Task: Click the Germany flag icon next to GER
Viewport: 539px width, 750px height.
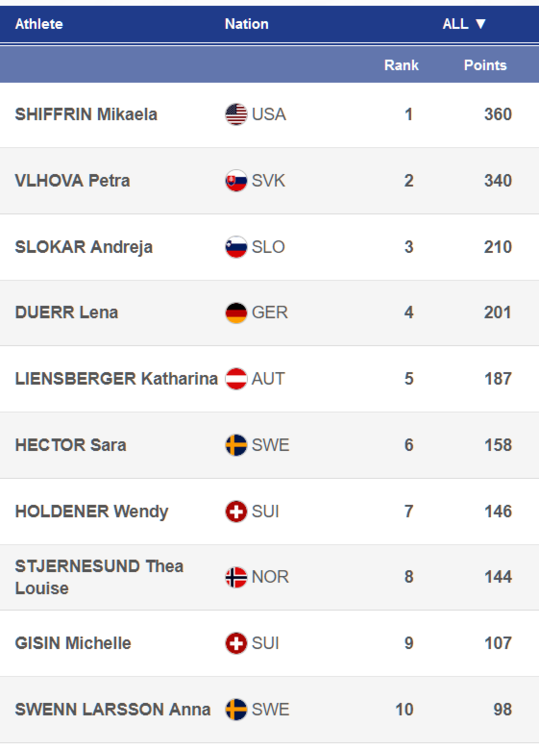Action: [x=236, y=313]
